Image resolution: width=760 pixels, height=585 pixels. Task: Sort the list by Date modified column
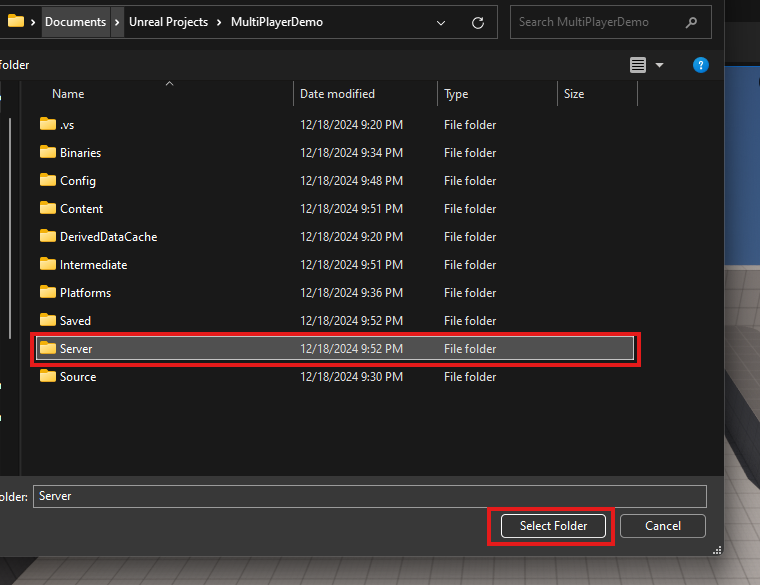(337, 94)
